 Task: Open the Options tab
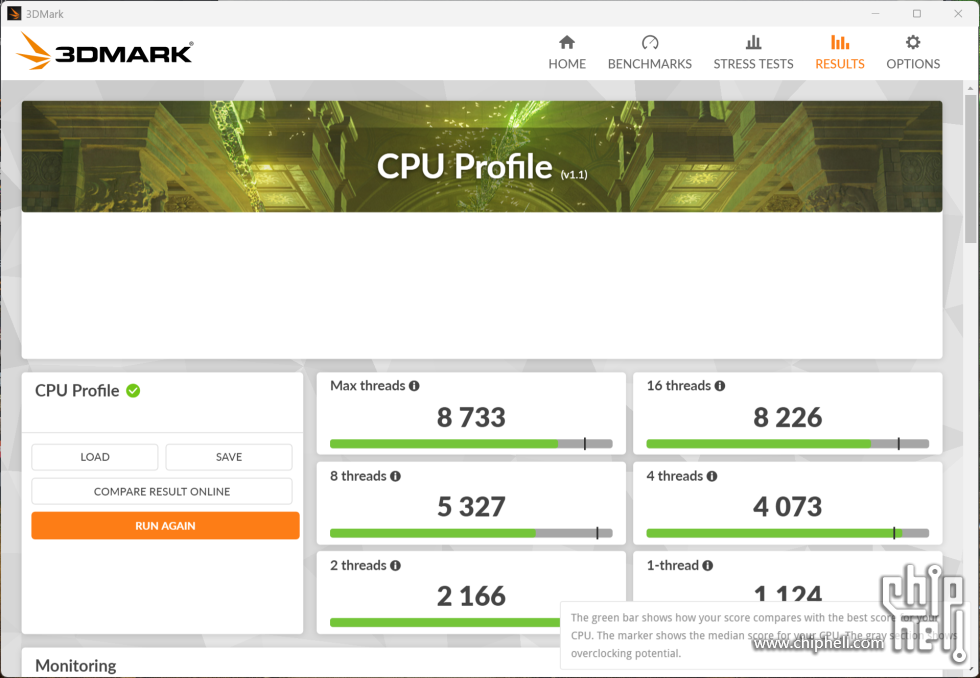[912, 52]
